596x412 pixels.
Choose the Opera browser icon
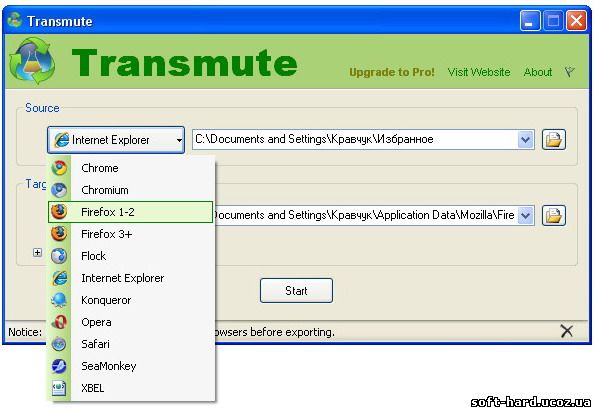click(x=59, y=322)
